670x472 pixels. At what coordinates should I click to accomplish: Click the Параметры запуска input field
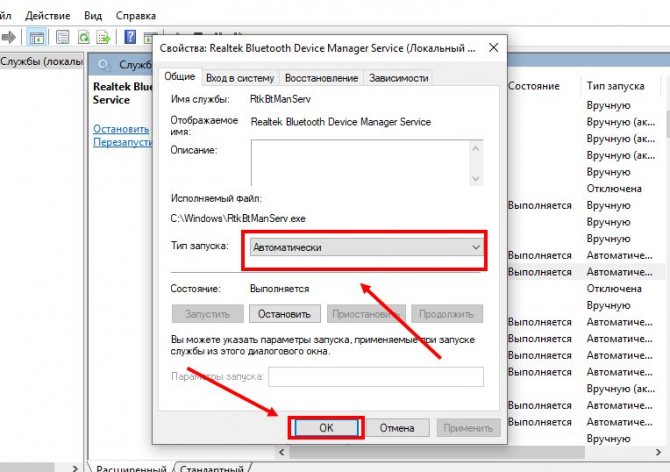click(x=376, y=376)
